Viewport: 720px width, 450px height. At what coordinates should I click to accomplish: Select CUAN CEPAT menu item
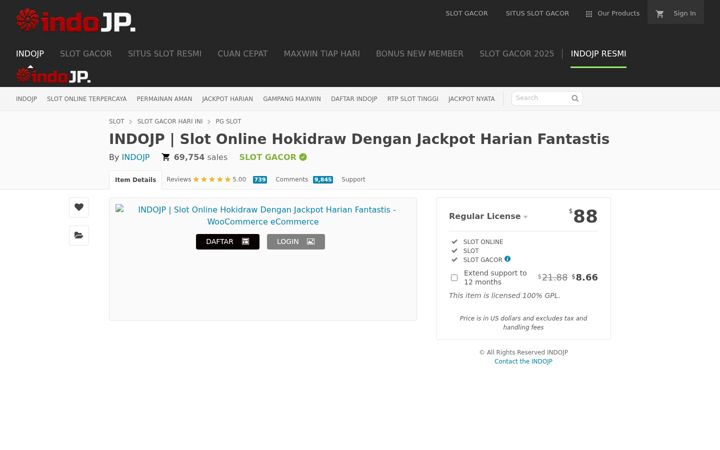[242, 54]
